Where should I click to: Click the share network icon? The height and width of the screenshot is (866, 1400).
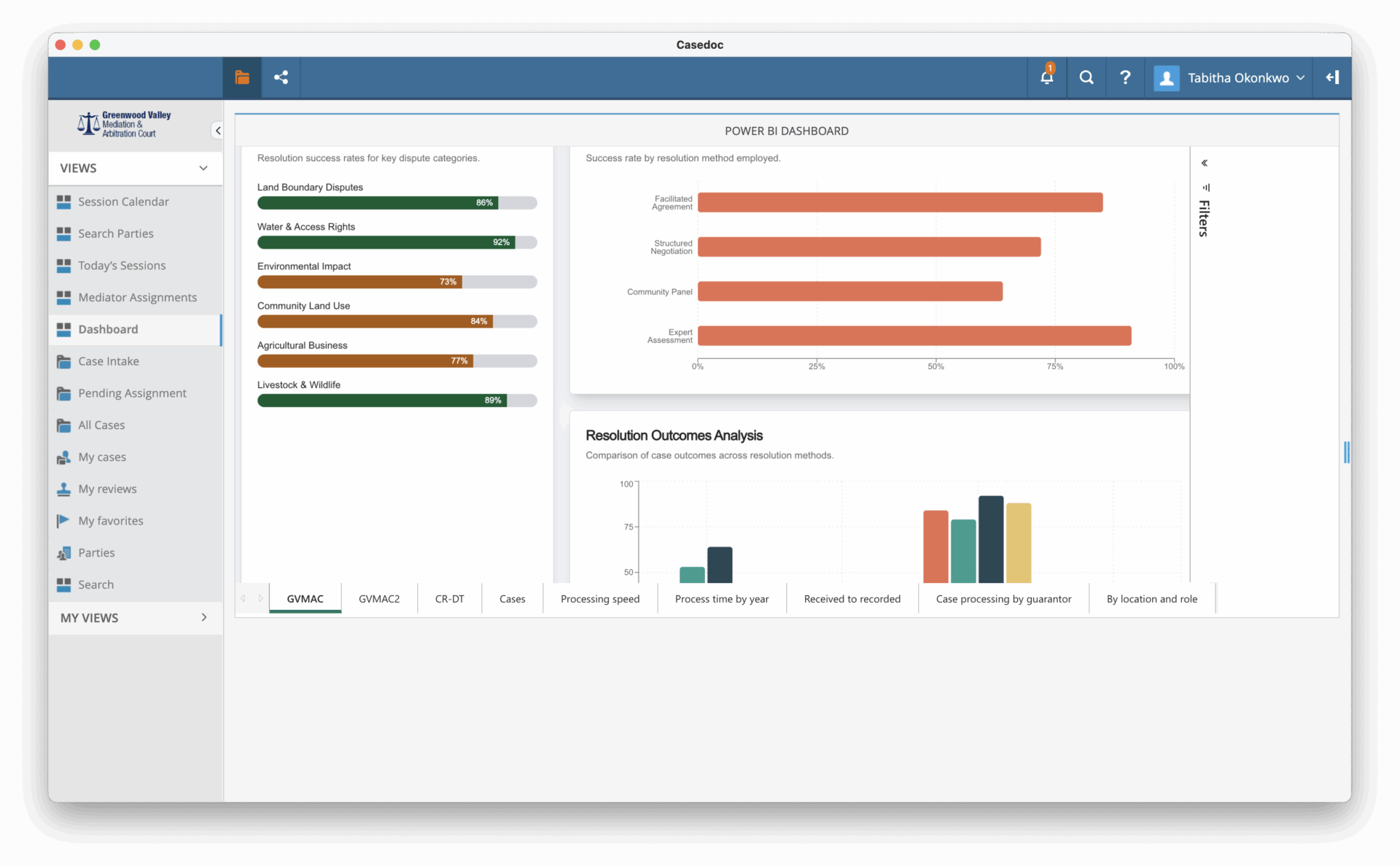281,77
